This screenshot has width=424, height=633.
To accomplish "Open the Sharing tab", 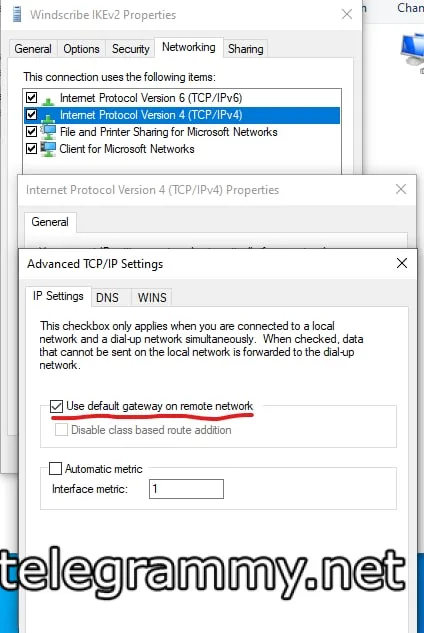I will pyautogui.click(x=246, y=49).
